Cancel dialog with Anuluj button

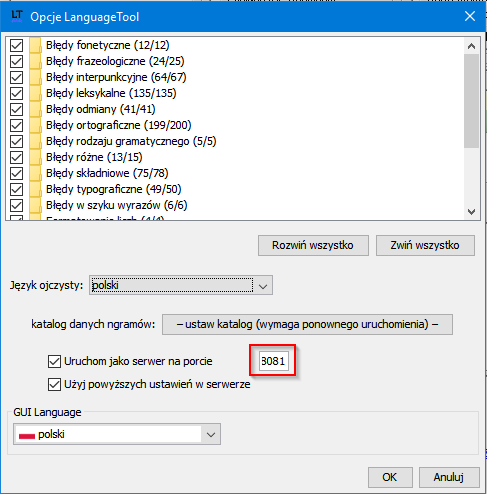tap(449, 477)
